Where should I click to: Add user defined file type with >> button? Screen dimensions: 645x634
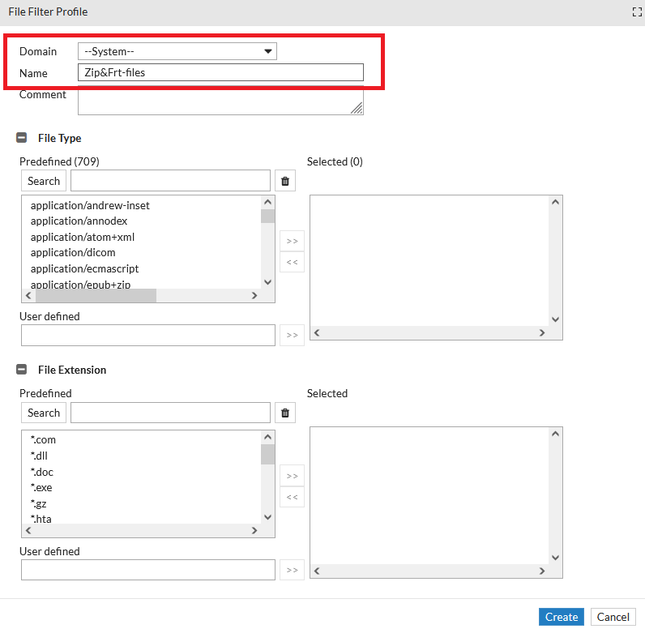(x=292, y=335)
